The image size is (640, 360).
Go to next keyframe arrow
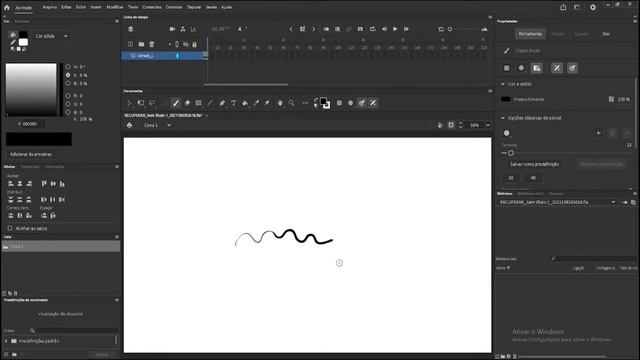313,29
